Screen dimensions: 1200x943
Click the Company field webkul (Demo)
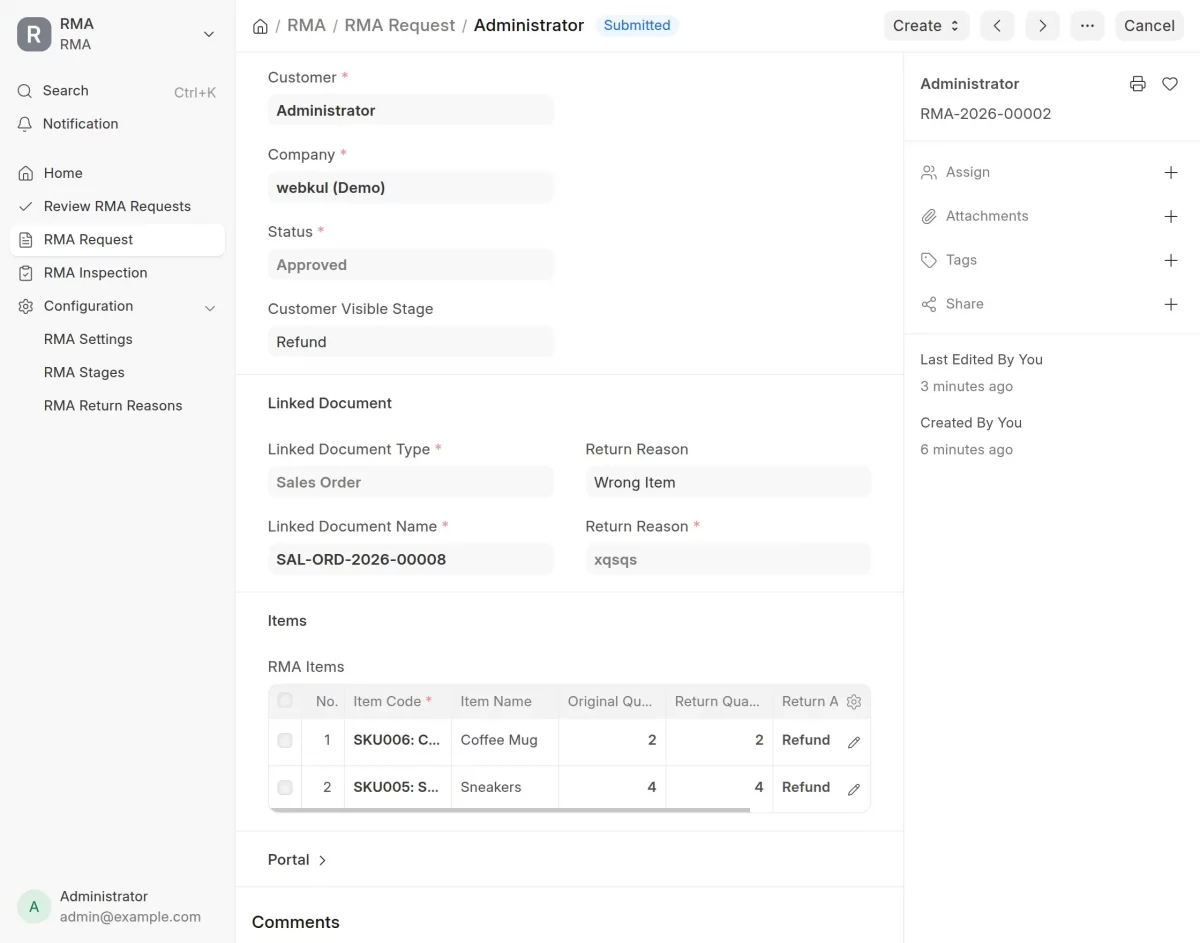tap(410, 187)
